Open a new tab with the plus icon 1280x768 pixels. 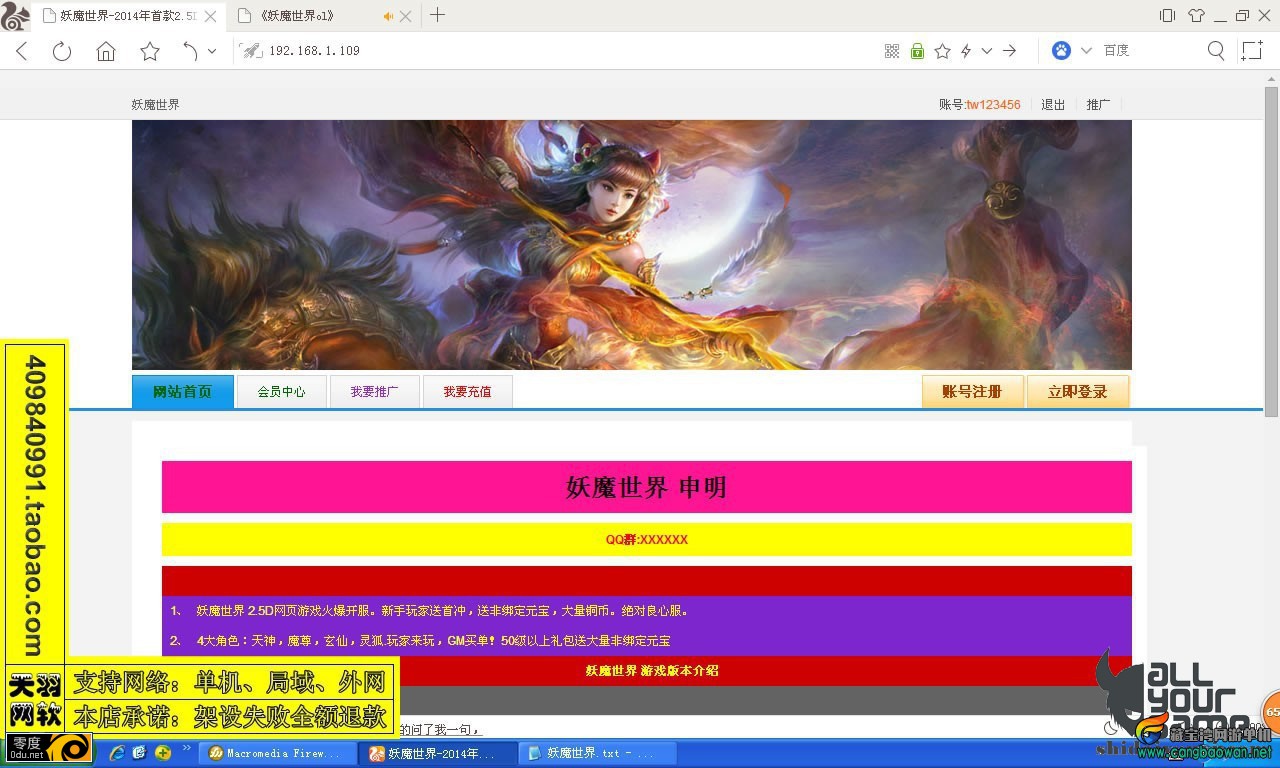click(x=437, y=15)
